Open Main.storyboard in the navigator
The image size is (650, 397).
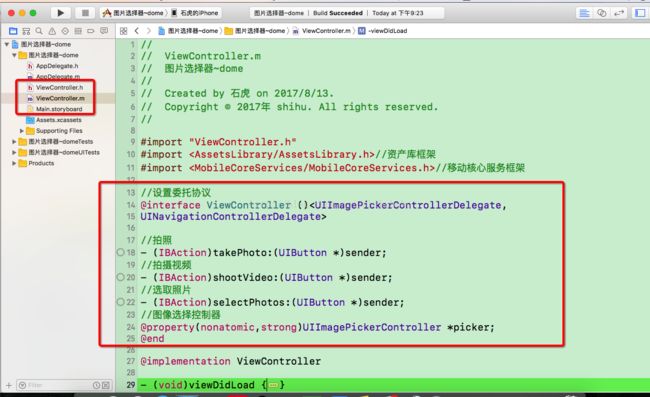[59, 109]
